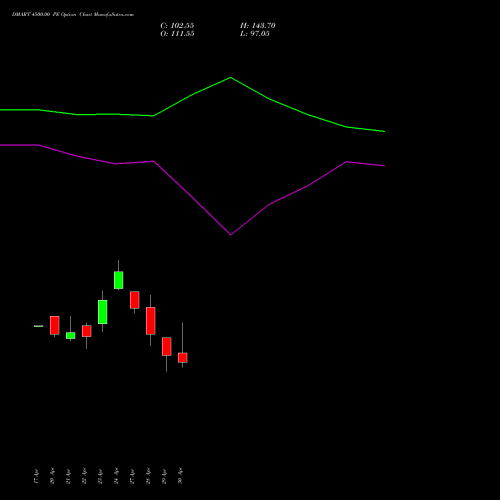Select the small green candle above 21 Apr
Image resolution: width=500 pixels, height=500 pixels.
click(70, 336)
